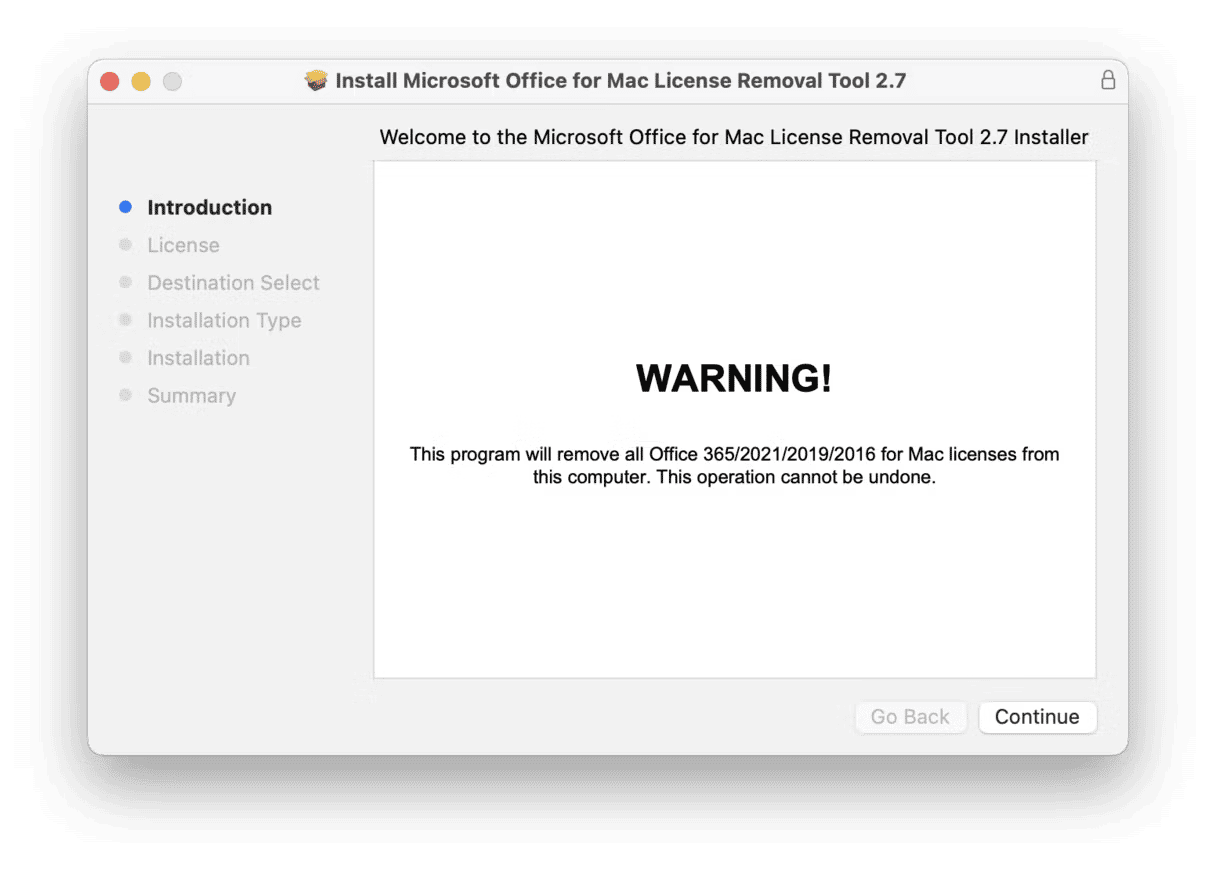This screenshot has width=1216, height=871.
Task: Click the WARNING! heading text
Action: click(734, 378)
